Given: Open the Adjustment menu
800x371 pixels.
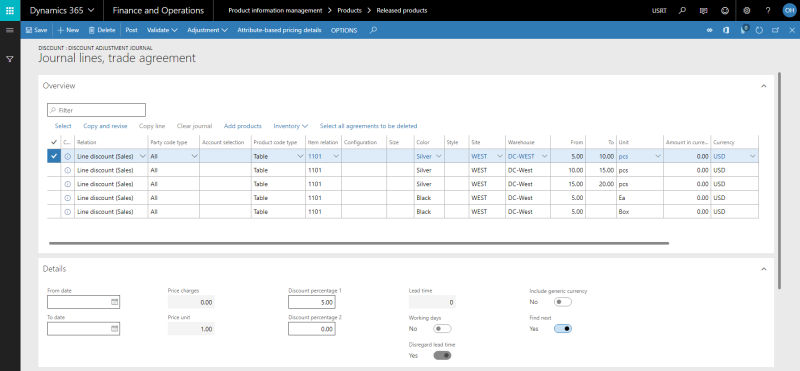Looking at the screenshot, I should [207, 30].
